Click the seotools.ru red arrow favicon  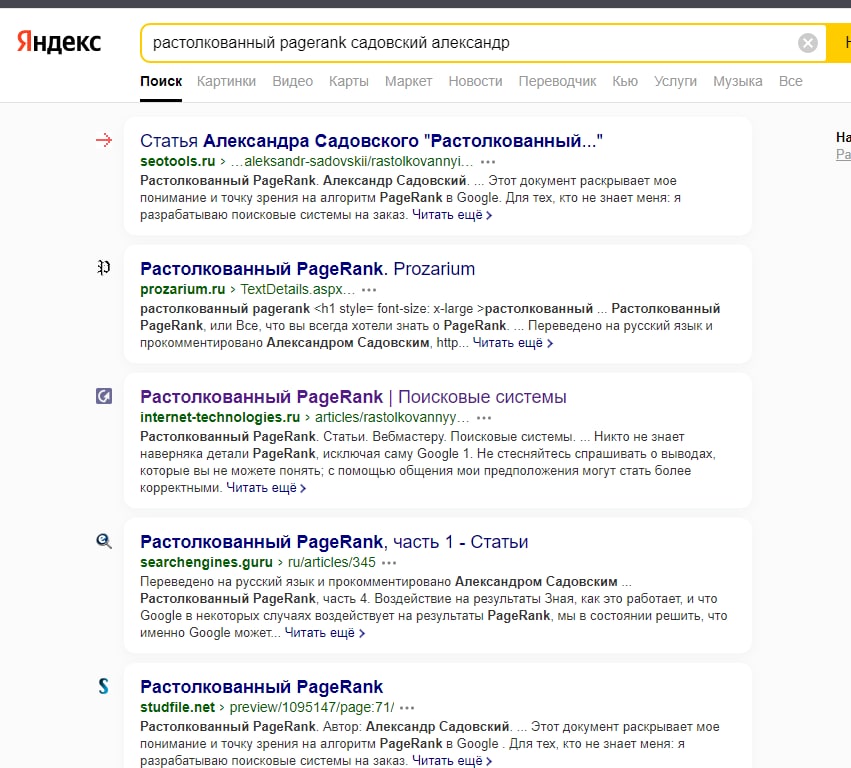[104, 140]
